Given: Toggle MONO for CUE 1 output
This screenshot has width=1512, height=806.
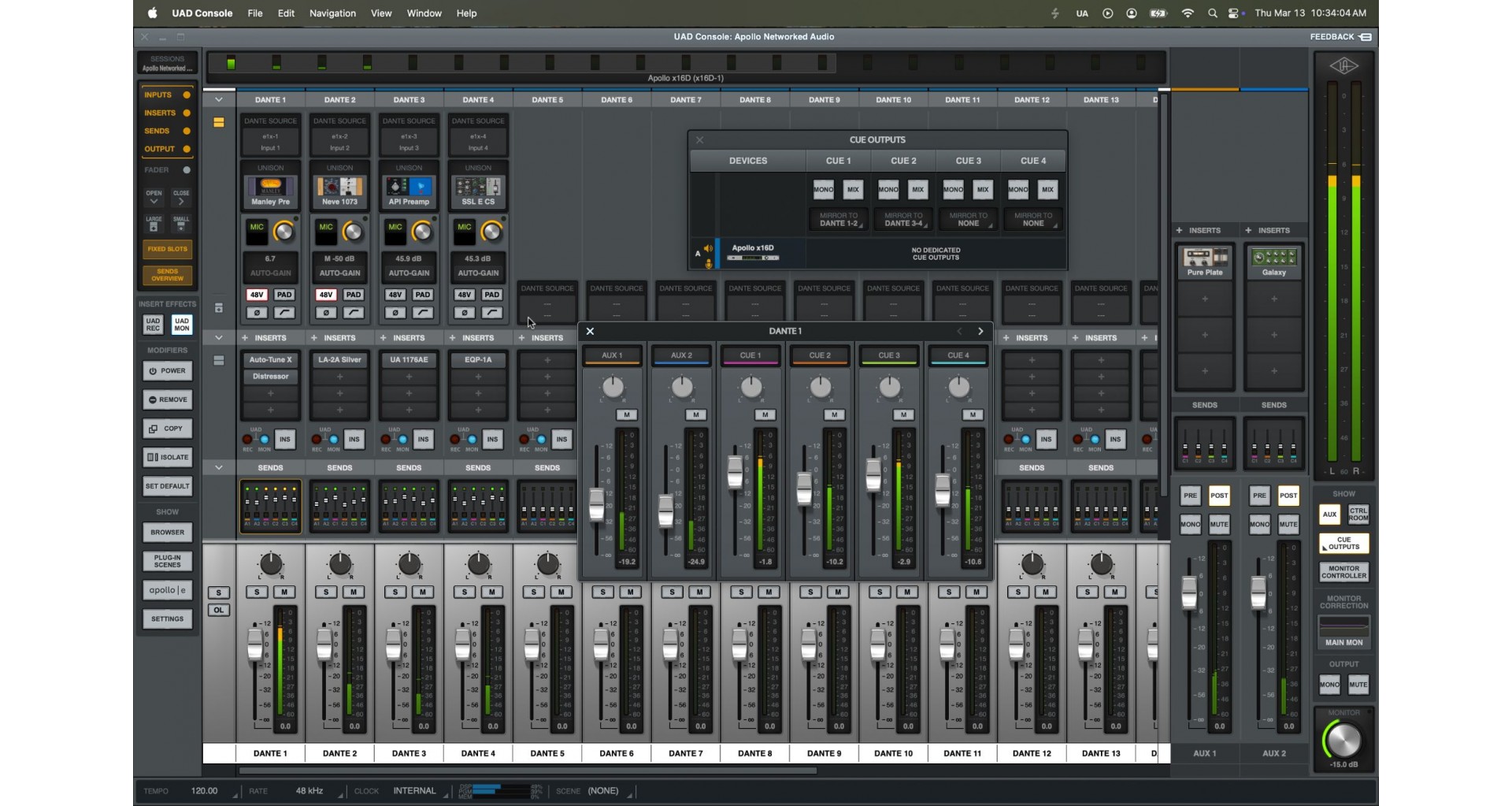Looking at the screenshot, I should click(x=823, y=190).
